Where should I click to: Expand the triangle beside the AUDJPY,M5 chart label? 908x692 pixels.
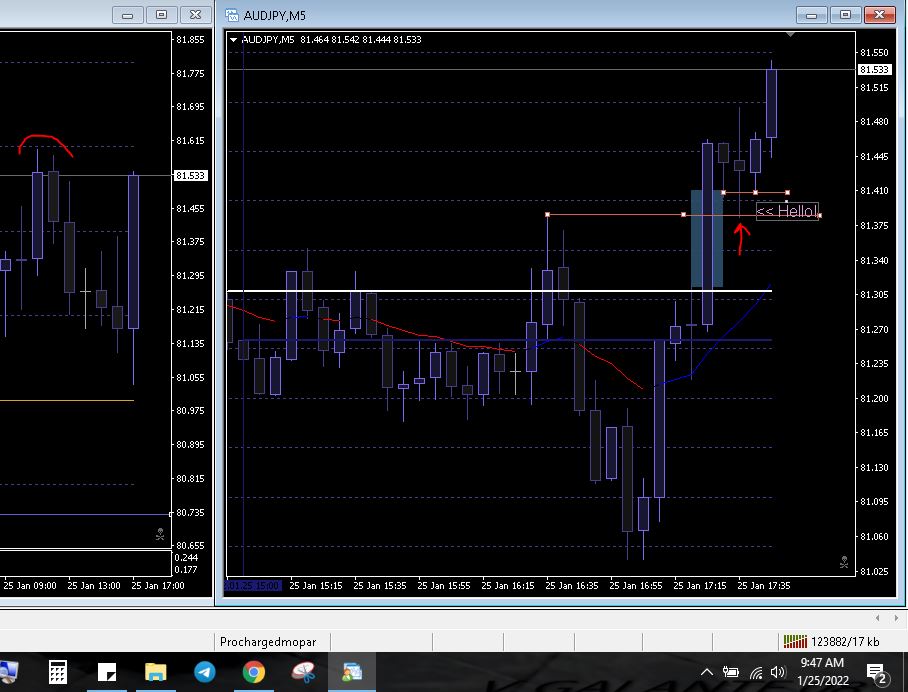234,40
